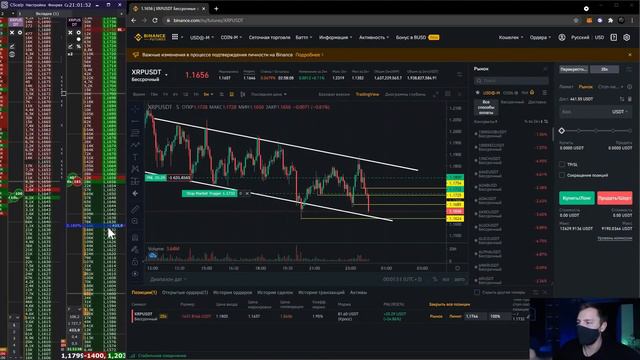640x360 pixels.
Task: Open Уровень комиссии link
Action: (615, 238)
